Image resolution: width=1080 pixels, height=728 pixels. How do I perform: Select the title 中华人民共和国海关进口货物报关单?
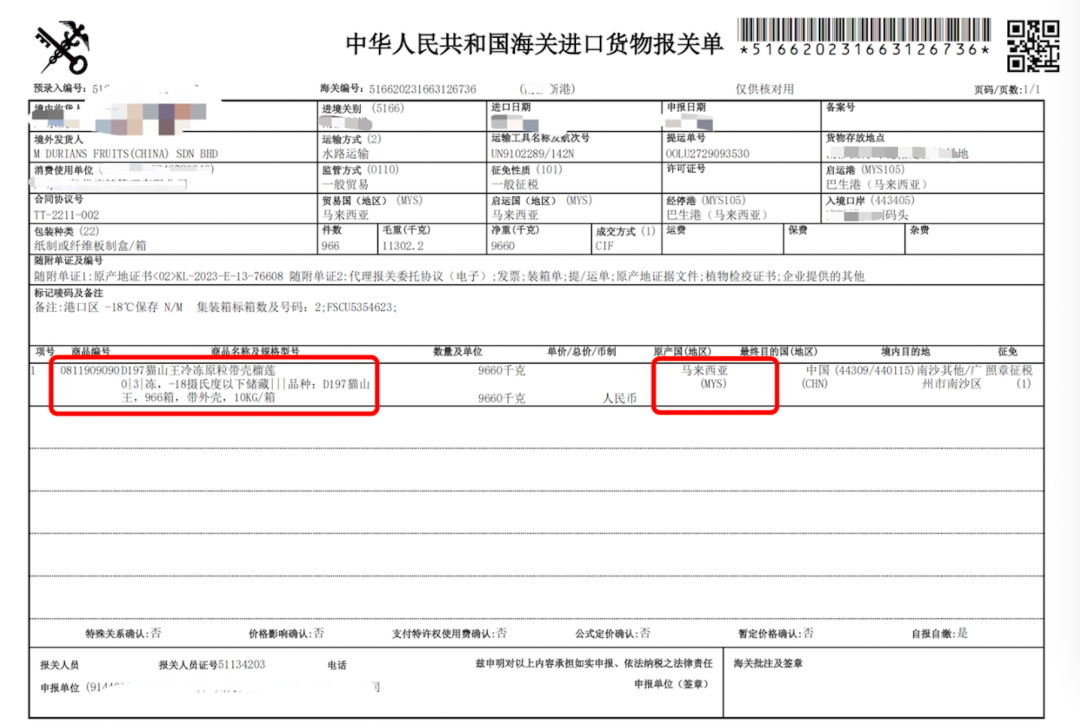coord(534,44)
